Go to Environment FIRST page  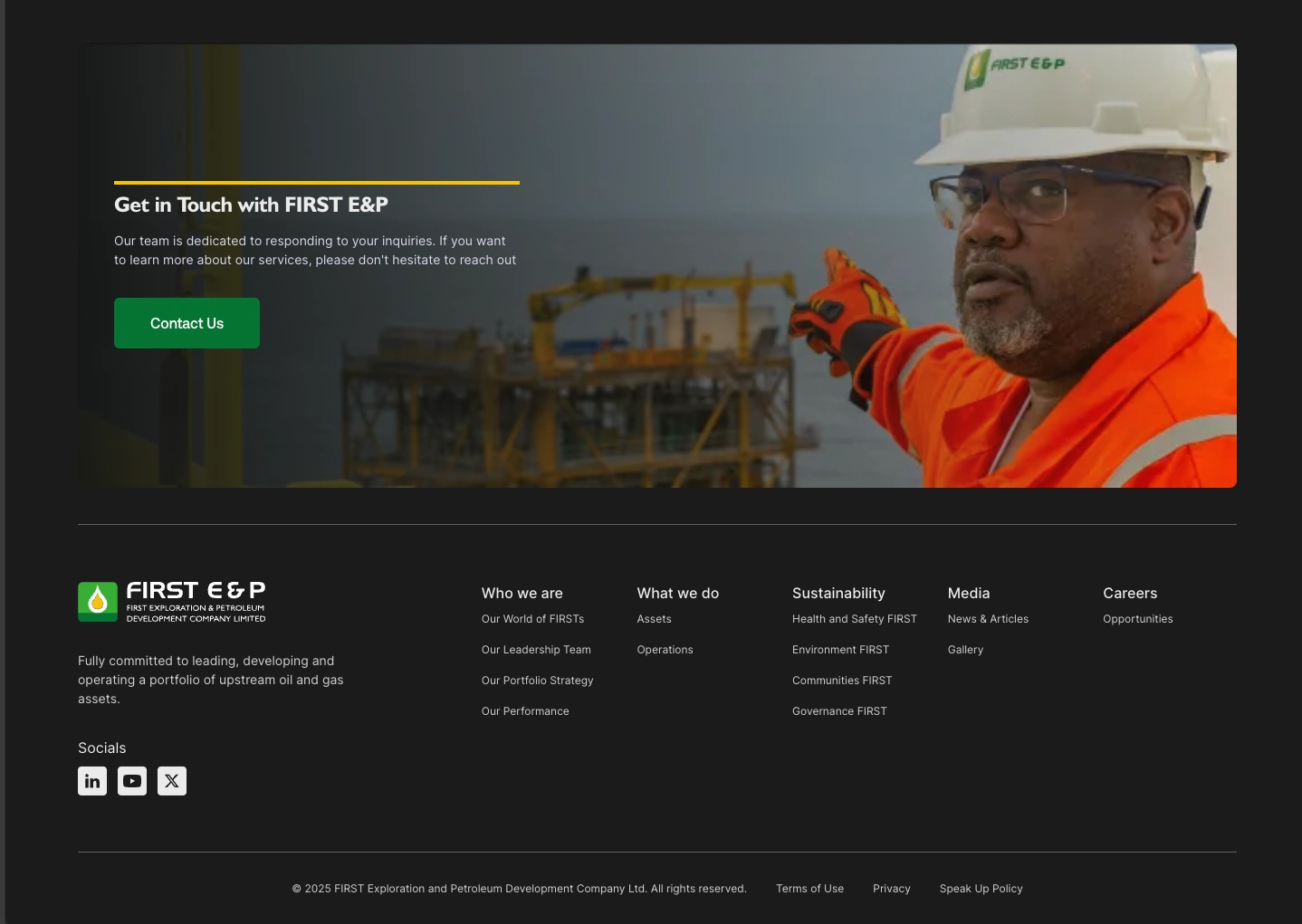[841, 650]
